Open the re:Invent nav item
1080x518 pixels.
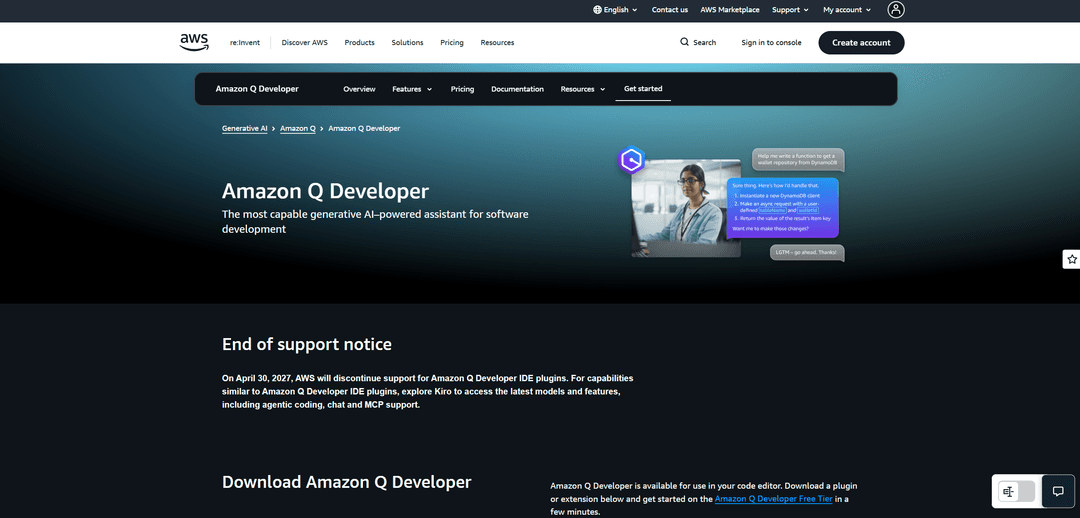point(245,43)
